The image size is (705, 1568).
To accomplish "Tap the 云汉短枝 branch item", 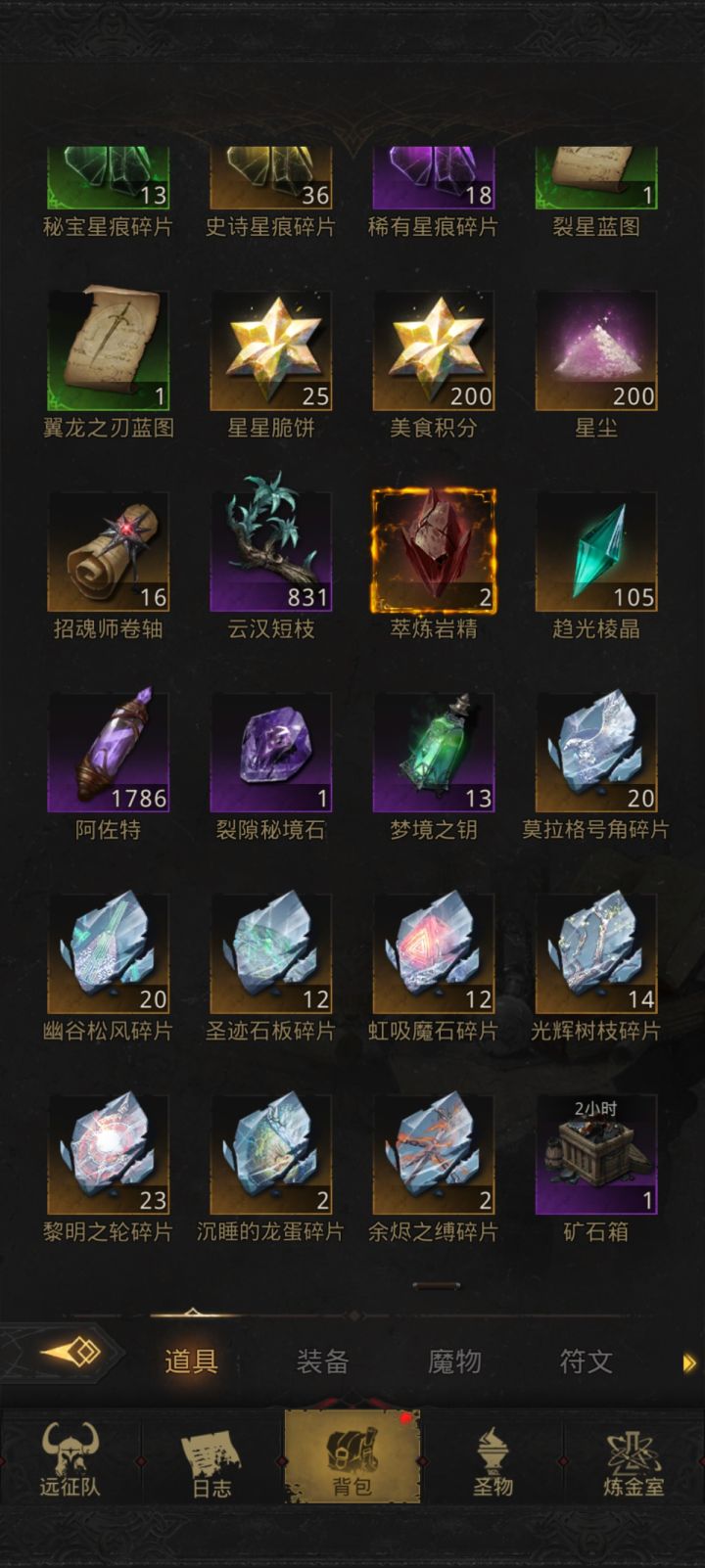I will coord(271,552).
